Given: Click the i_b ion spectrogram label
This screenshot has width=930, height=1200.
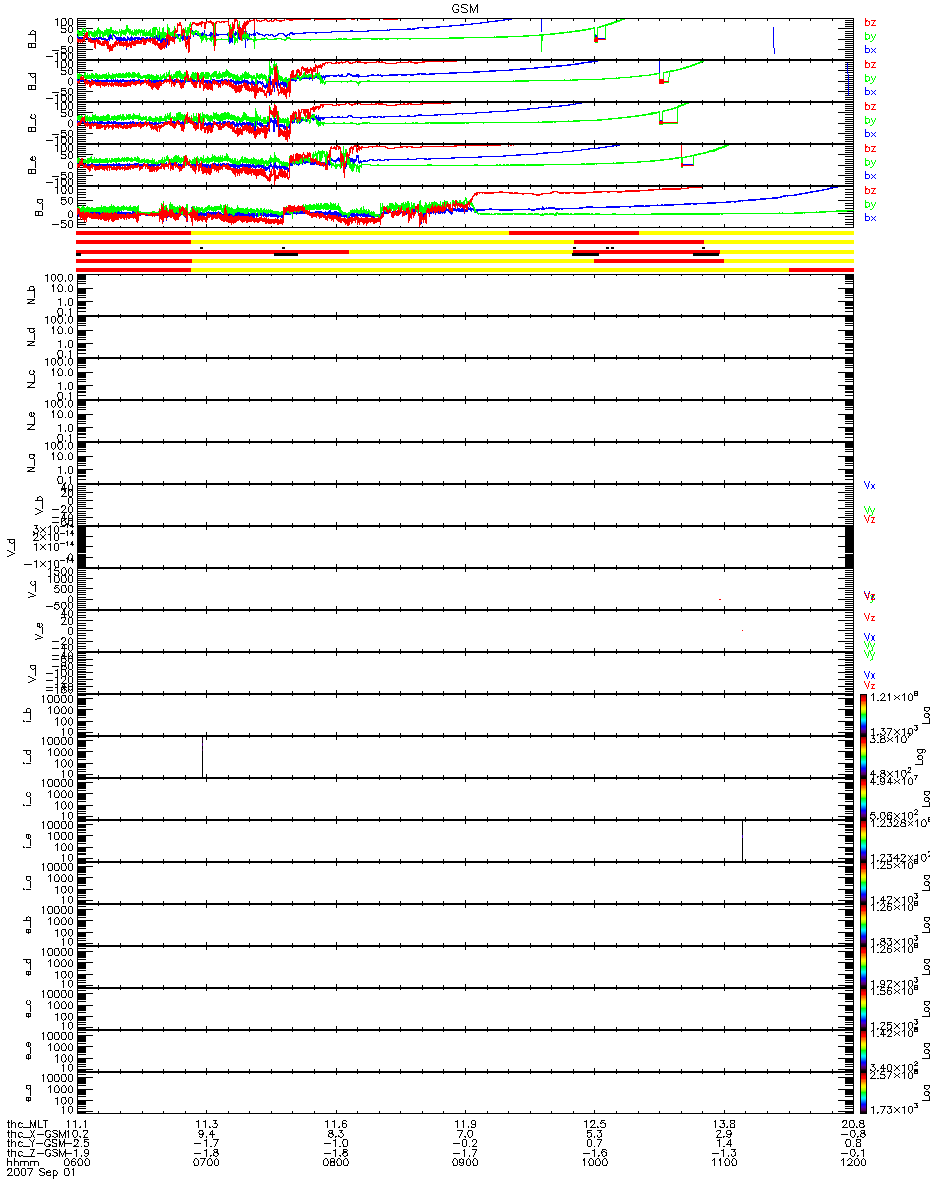Looking at the screenshot, I should point(28,714).
